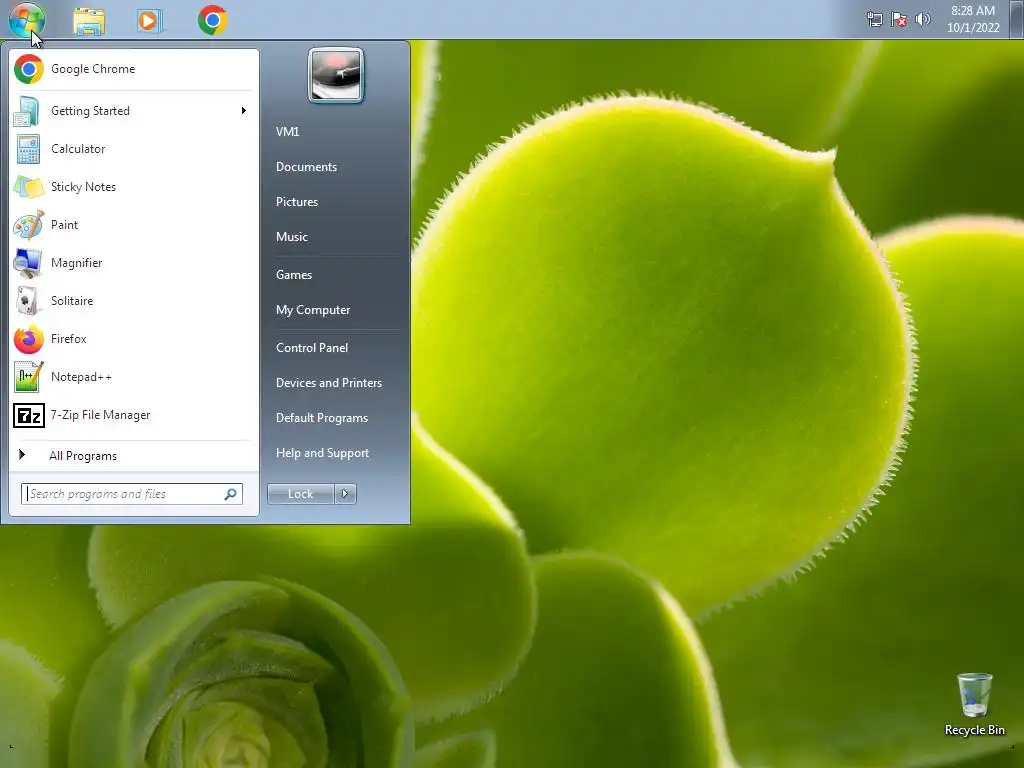Viewport: 1024px width, 768px height.
Task: Open Control Panel
Action: (312, 348)
